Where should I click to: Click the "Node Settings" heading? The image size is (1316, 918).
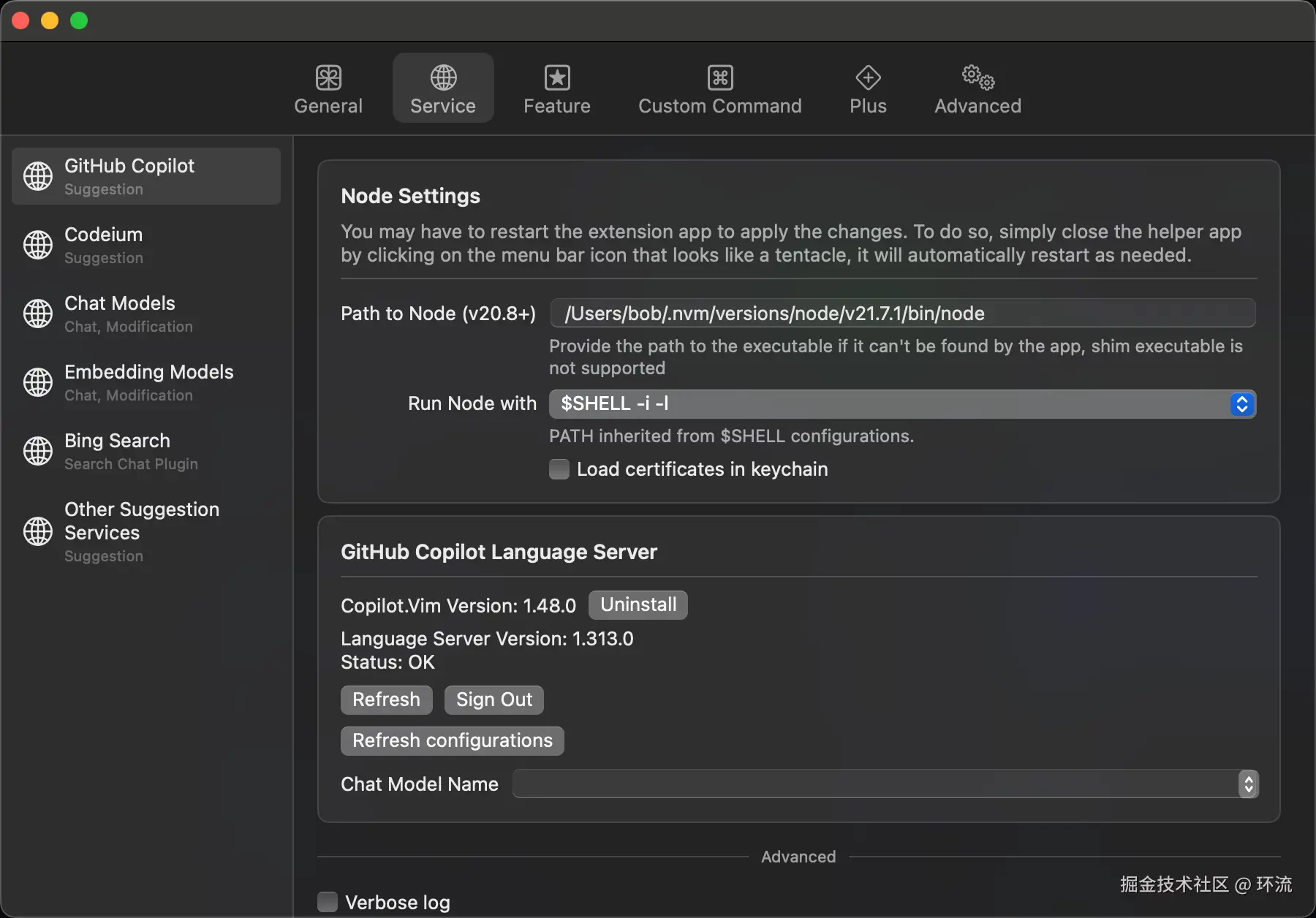[410, 196]
